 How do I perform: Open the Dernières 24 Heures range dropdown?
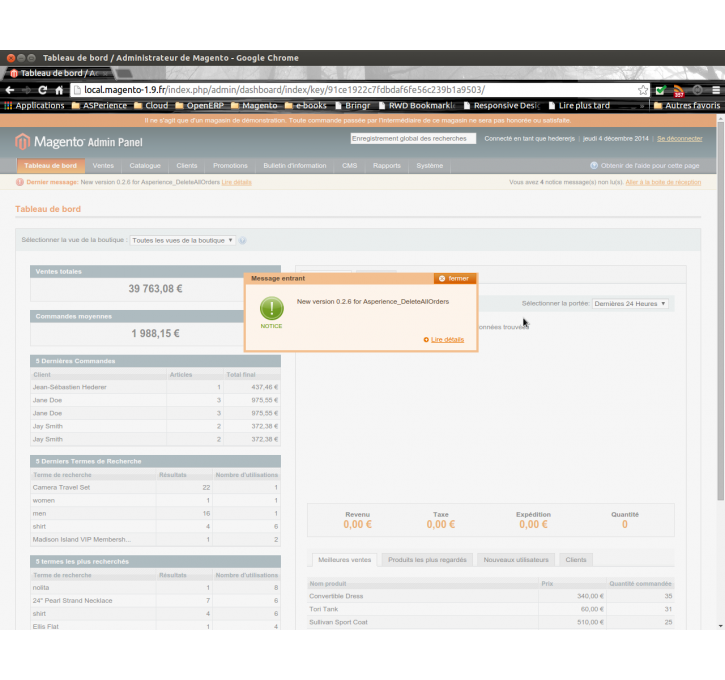pos(630,304)
